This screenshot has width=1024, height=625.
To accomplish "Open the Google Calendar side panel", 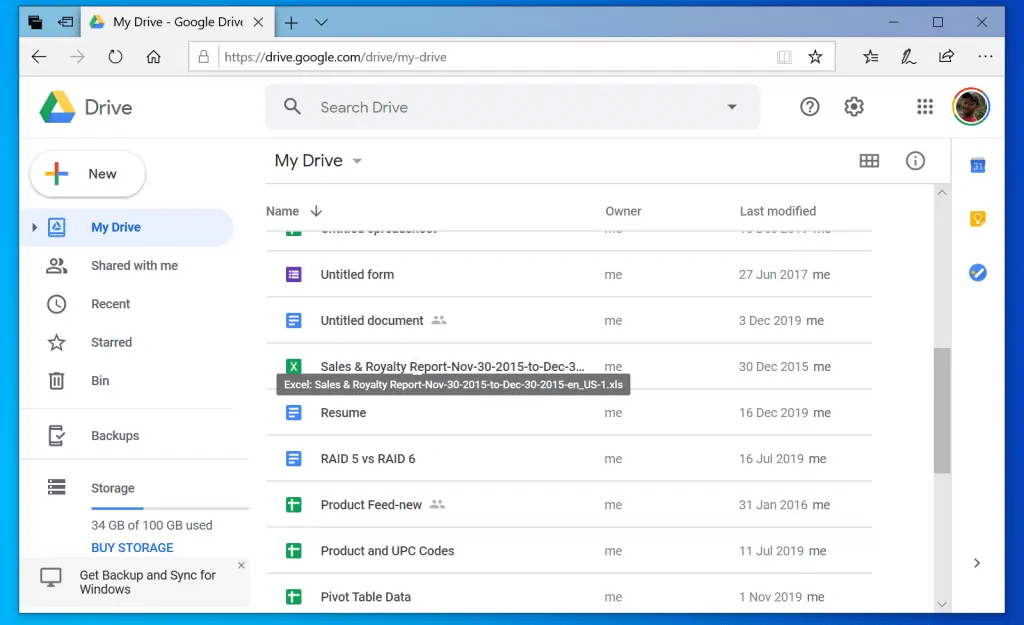I will pyautogui.click(x=977, y=165).
